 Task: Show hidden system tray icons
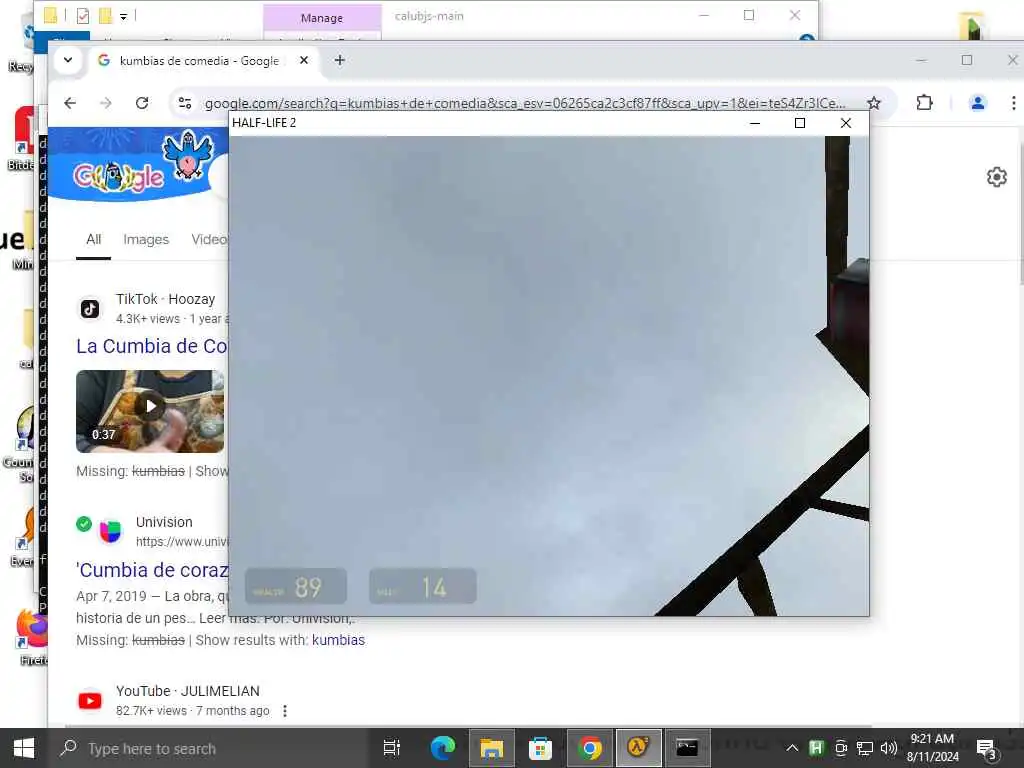pos(792,748)
